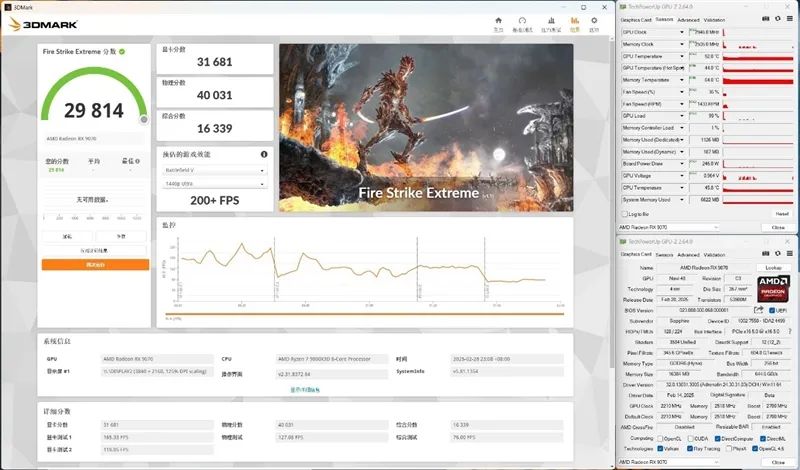Click refresh icon in lower GPU-Z window

coord(778,254)
